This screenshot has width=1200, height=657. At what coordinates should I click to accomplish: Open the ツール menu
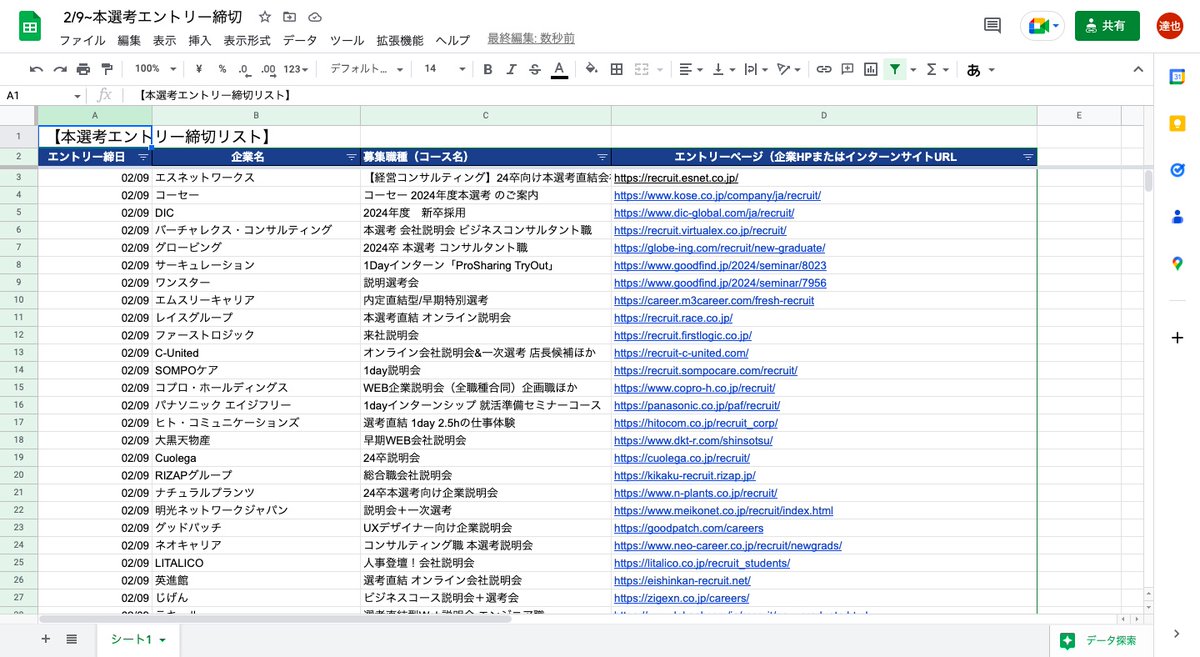coord(347,40)
